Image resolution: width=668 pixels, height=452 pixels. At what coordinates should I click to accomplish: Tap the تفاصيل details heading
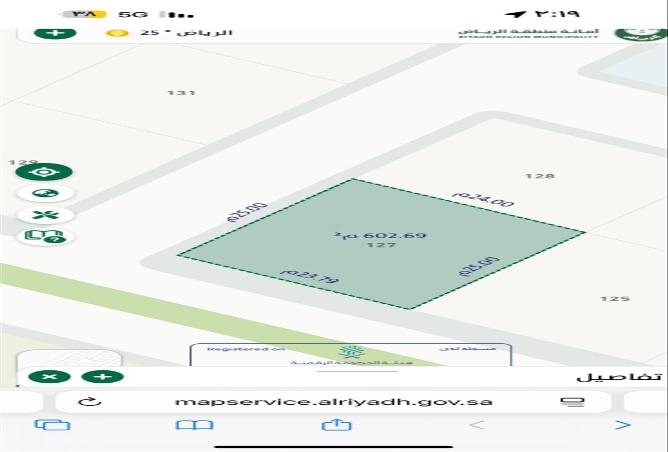[619, 377]
